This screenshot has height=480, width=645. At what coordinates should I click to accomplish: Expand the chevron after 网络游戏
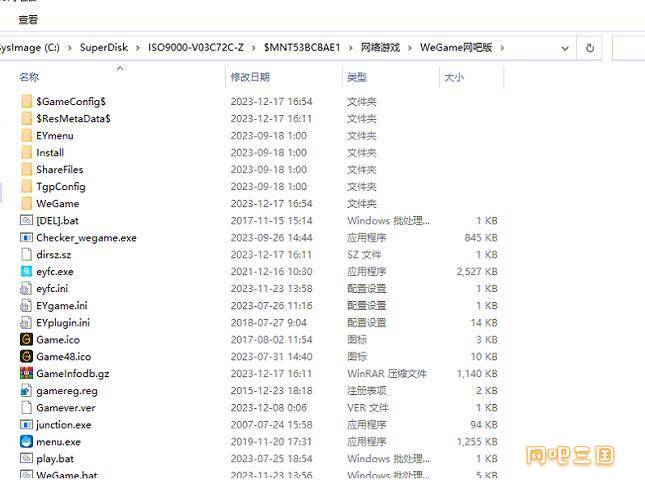[410, 48]
